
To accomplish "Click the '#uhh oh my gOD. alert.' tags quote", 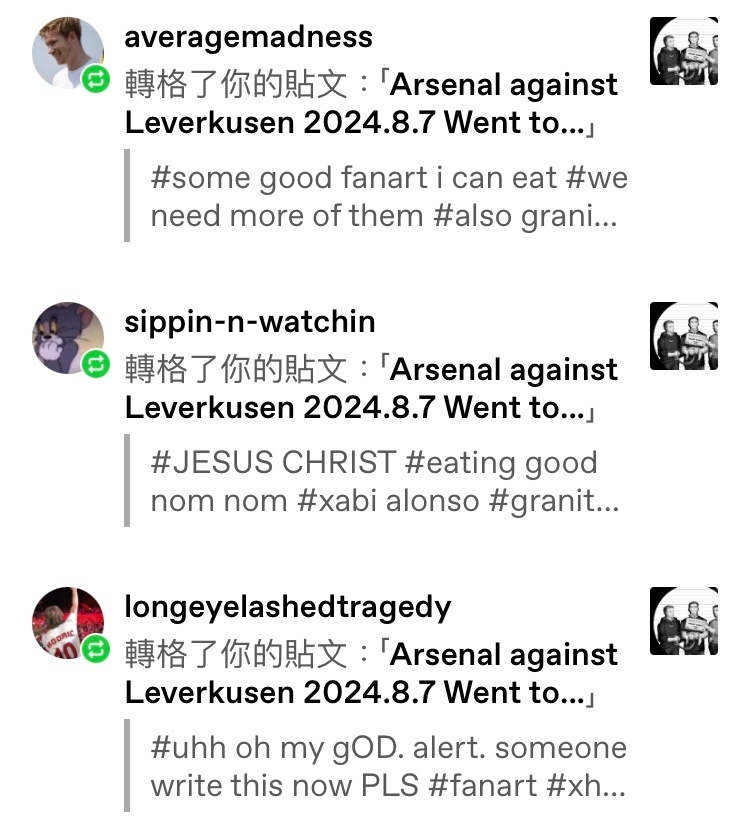I will tap(377, 766).
